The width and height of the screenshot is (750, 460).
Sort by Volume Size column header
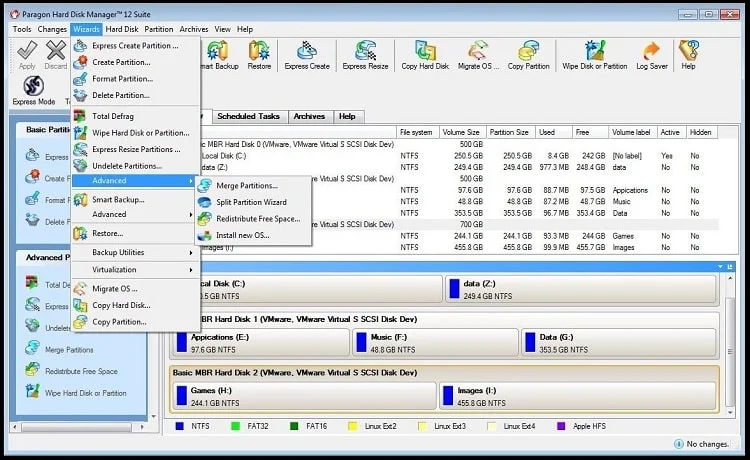[463, 132]
